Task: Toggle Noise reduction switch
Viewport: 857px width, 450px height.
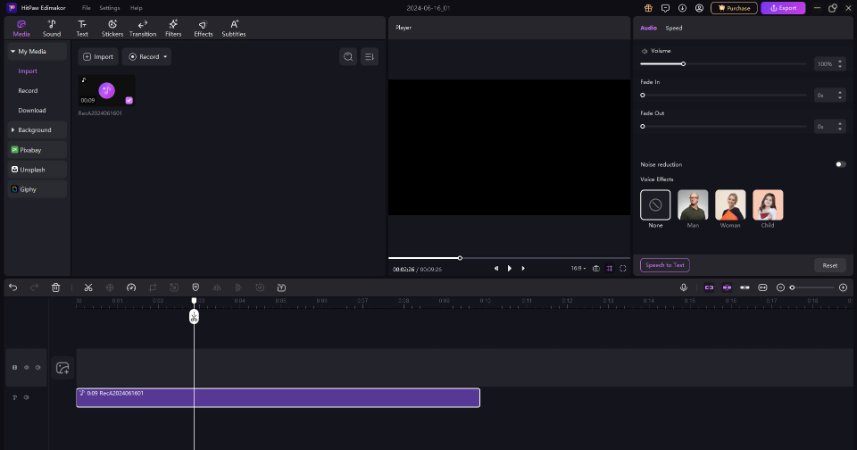Action: pyautogui.click(x=841, y=165)
